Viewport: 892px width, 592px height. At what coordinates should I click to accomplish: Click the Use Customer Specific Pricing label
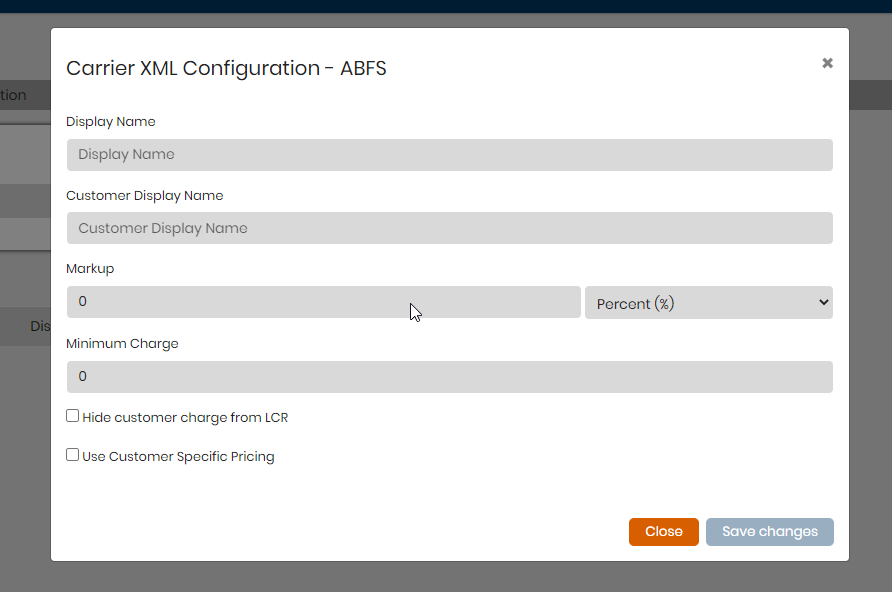tap(178, 457)
